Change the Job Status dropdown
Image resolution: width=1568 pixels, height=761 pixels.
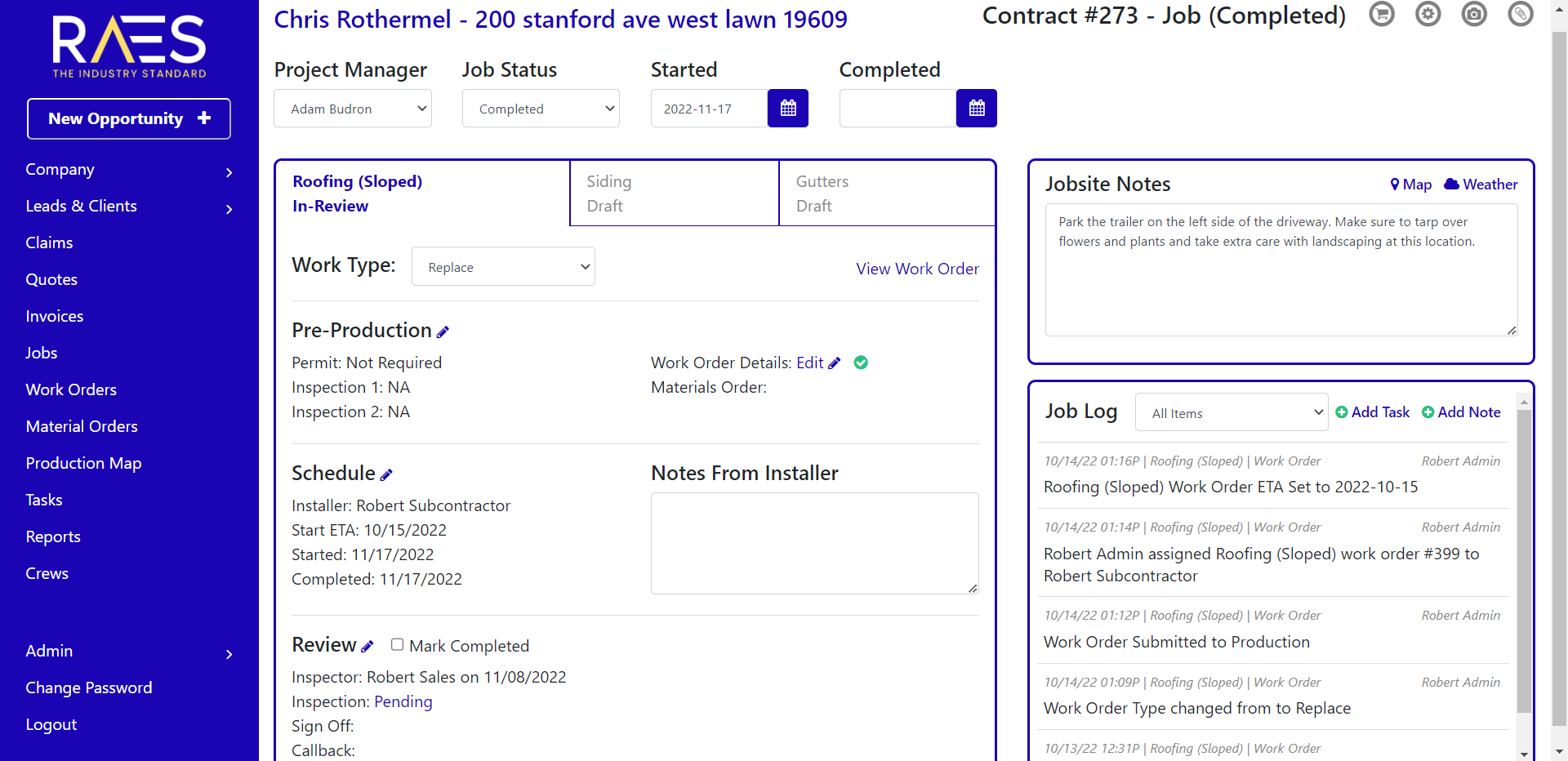[x=540, y=108]
